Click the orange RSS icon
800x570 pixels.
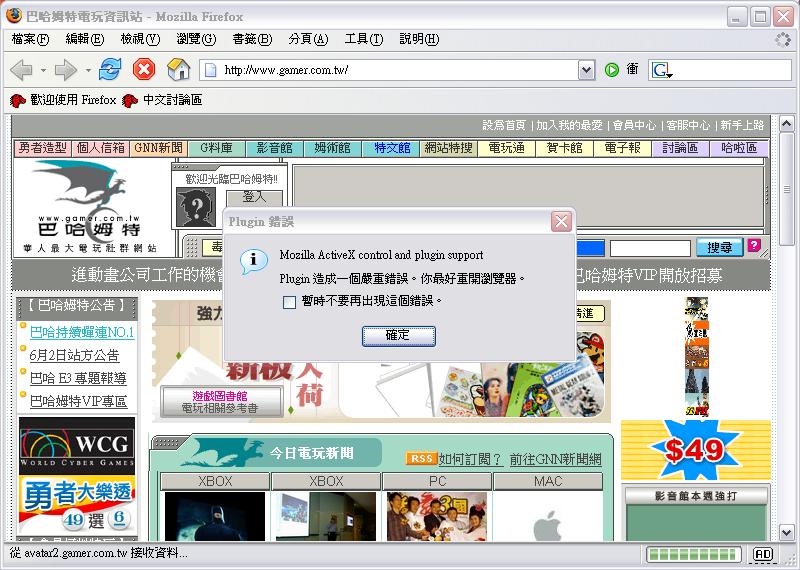(x=421, y=458)
